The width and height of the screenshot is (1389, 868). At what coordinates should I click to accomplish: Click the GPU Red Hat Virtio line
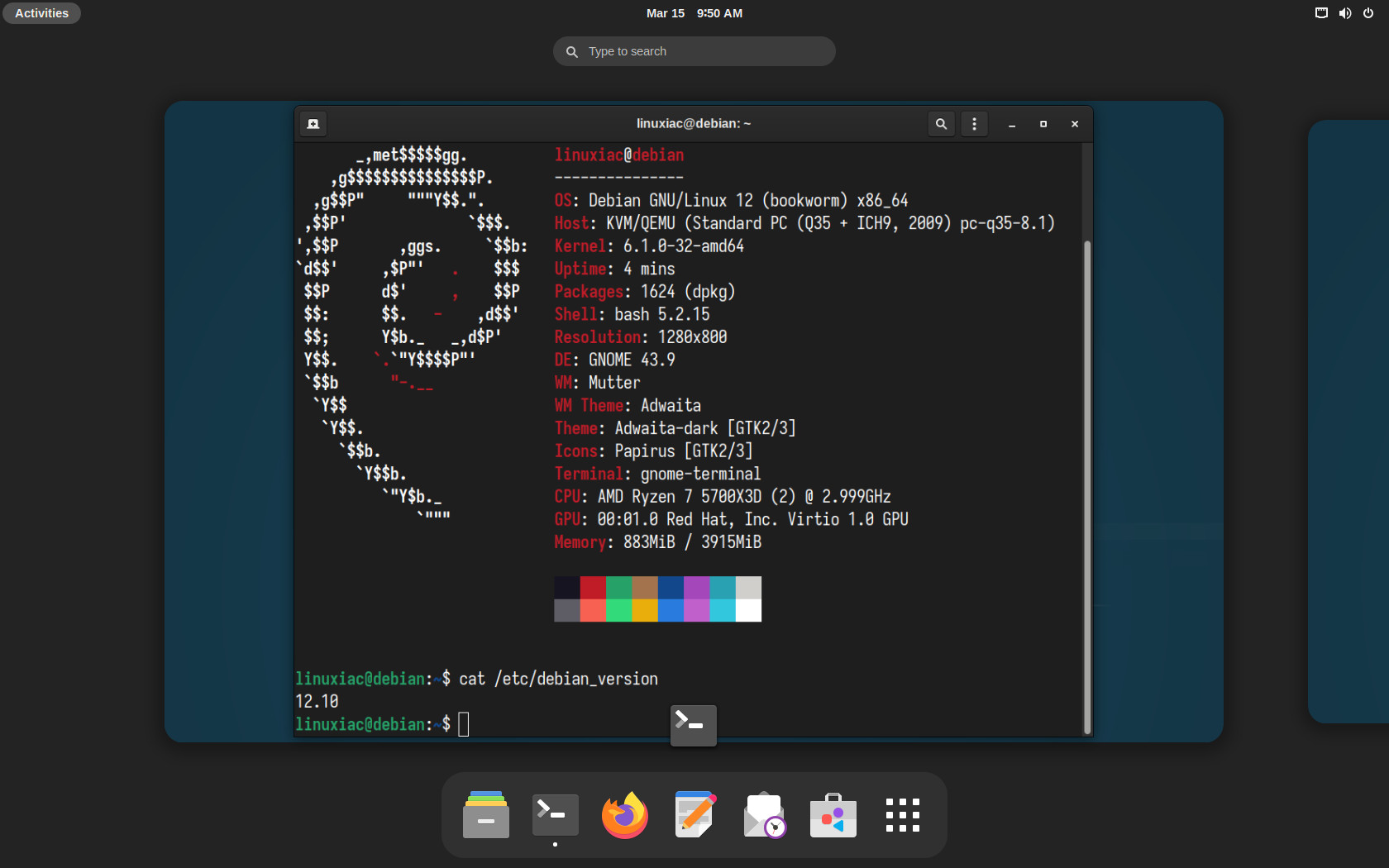732,520
